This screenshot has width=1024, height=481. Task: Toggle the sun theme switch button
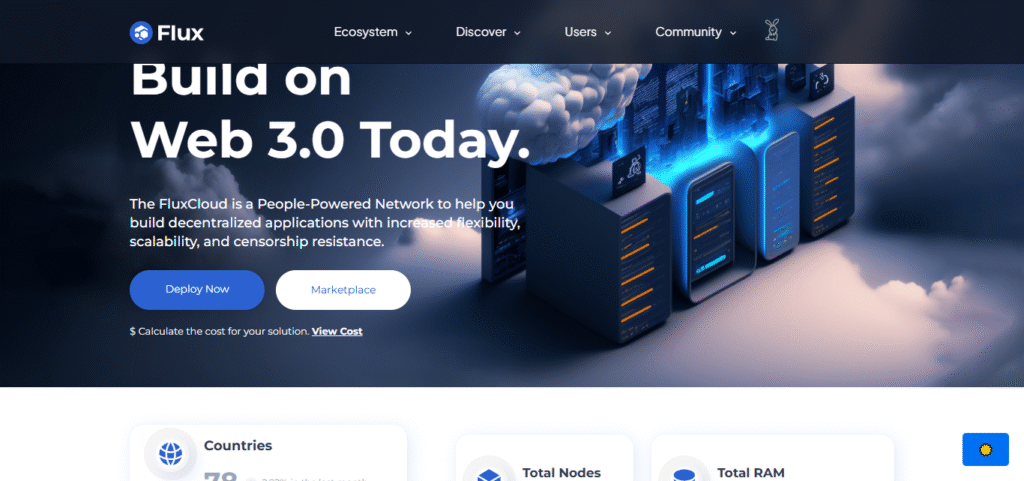pos(985,449)
